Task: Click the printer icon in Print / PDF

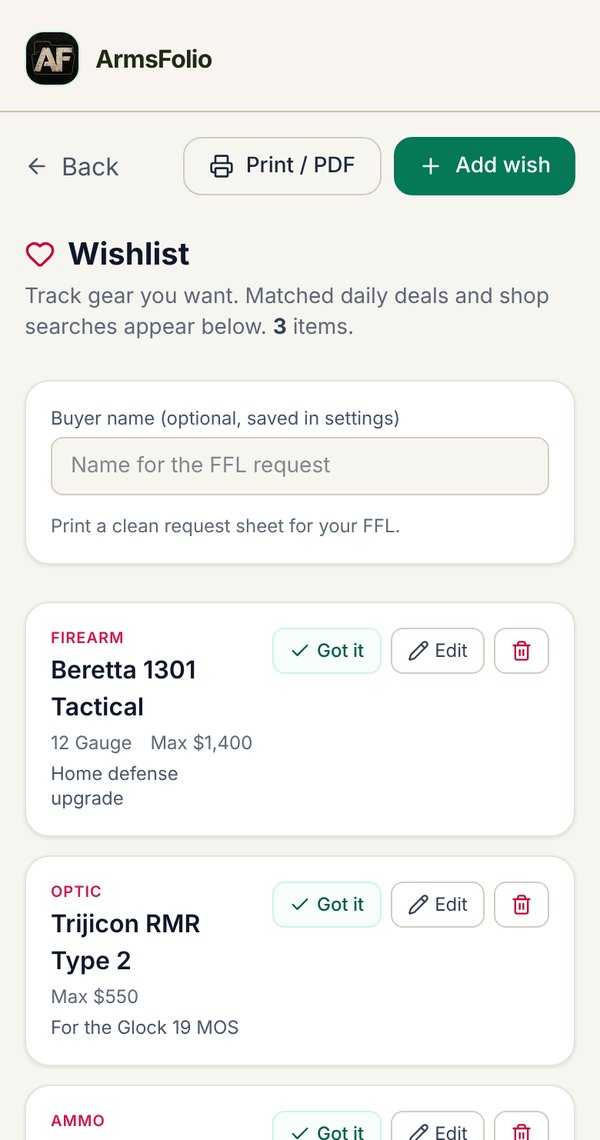Action: point(221,166)
